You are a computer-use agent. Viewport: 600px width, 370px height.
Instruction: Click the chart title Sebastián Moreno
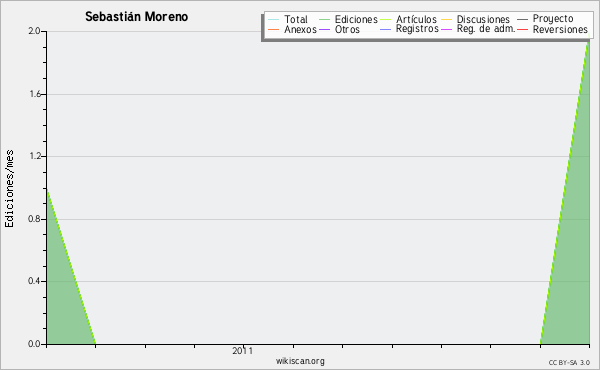137,17
